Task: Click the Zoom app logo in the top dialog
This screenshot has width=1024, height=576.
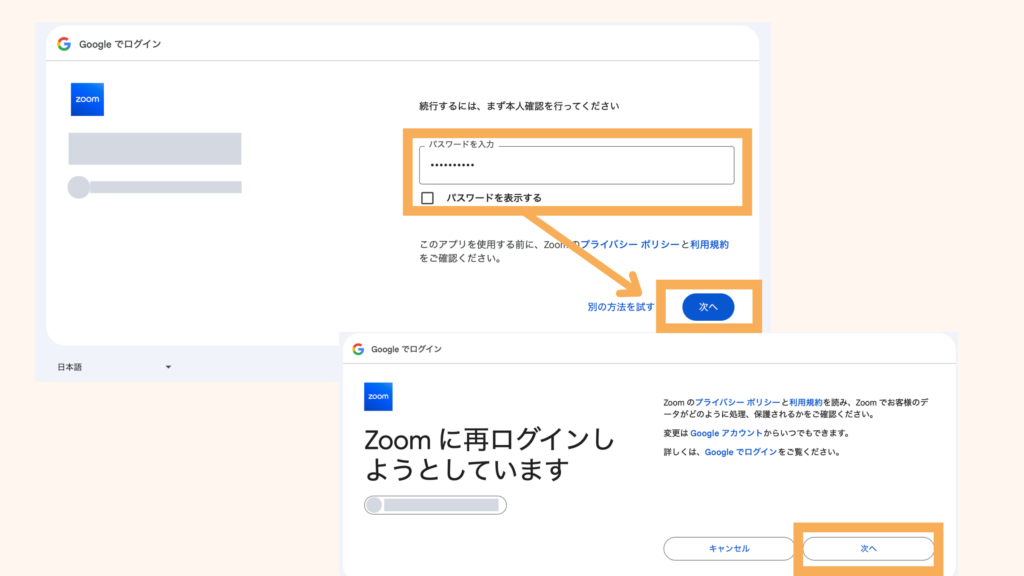Action: [87, 99]
